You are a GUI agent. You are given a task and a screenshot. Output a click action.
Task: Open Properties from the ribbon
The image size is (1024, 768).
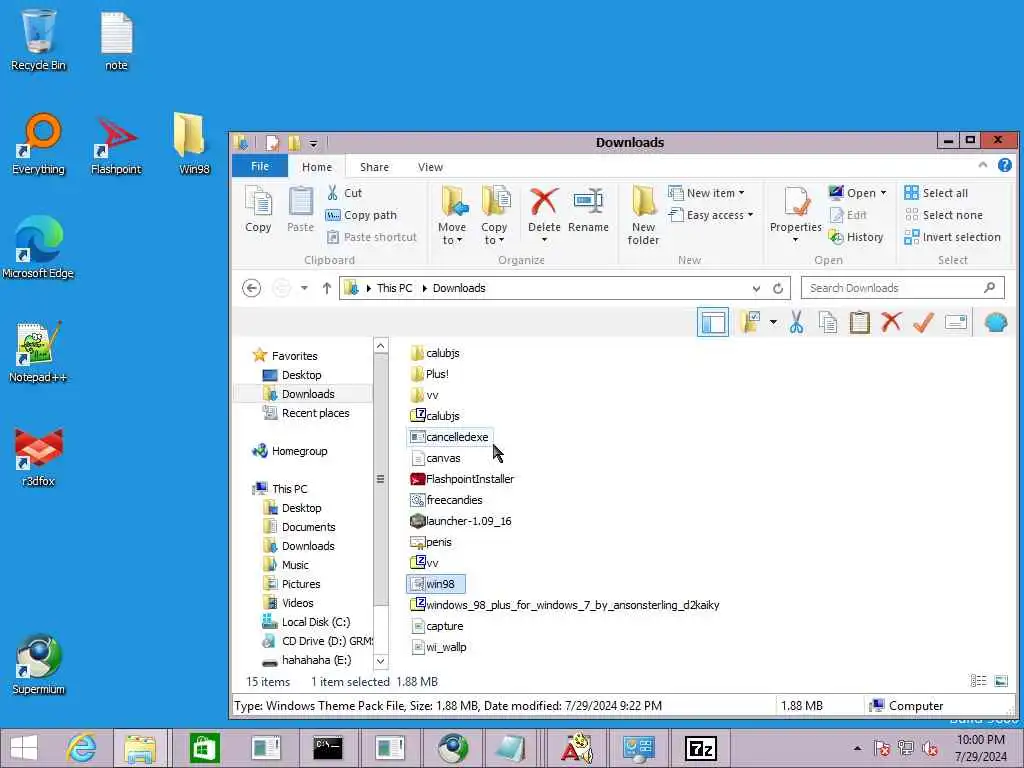pyautogui.click(x=795, y=214)
